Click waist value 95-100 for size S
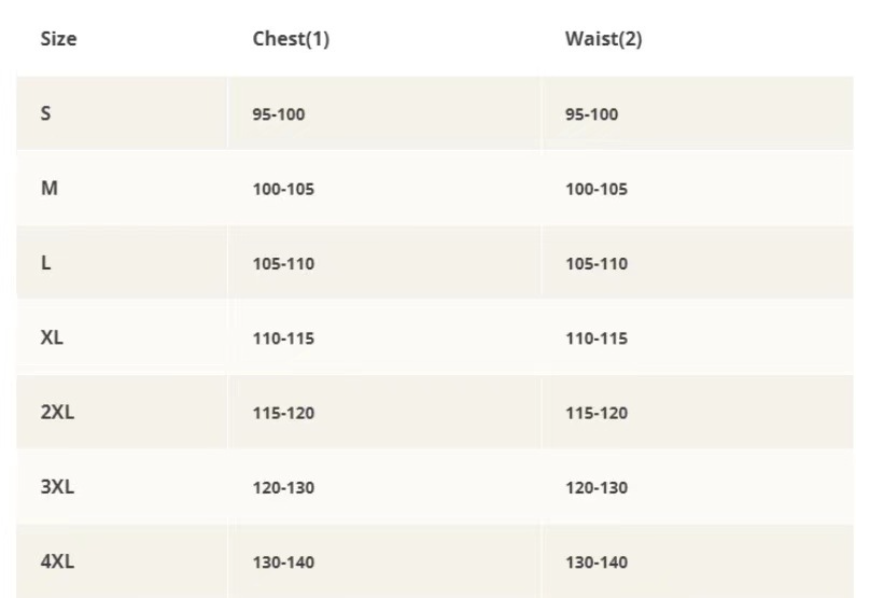 coord(591,114)
